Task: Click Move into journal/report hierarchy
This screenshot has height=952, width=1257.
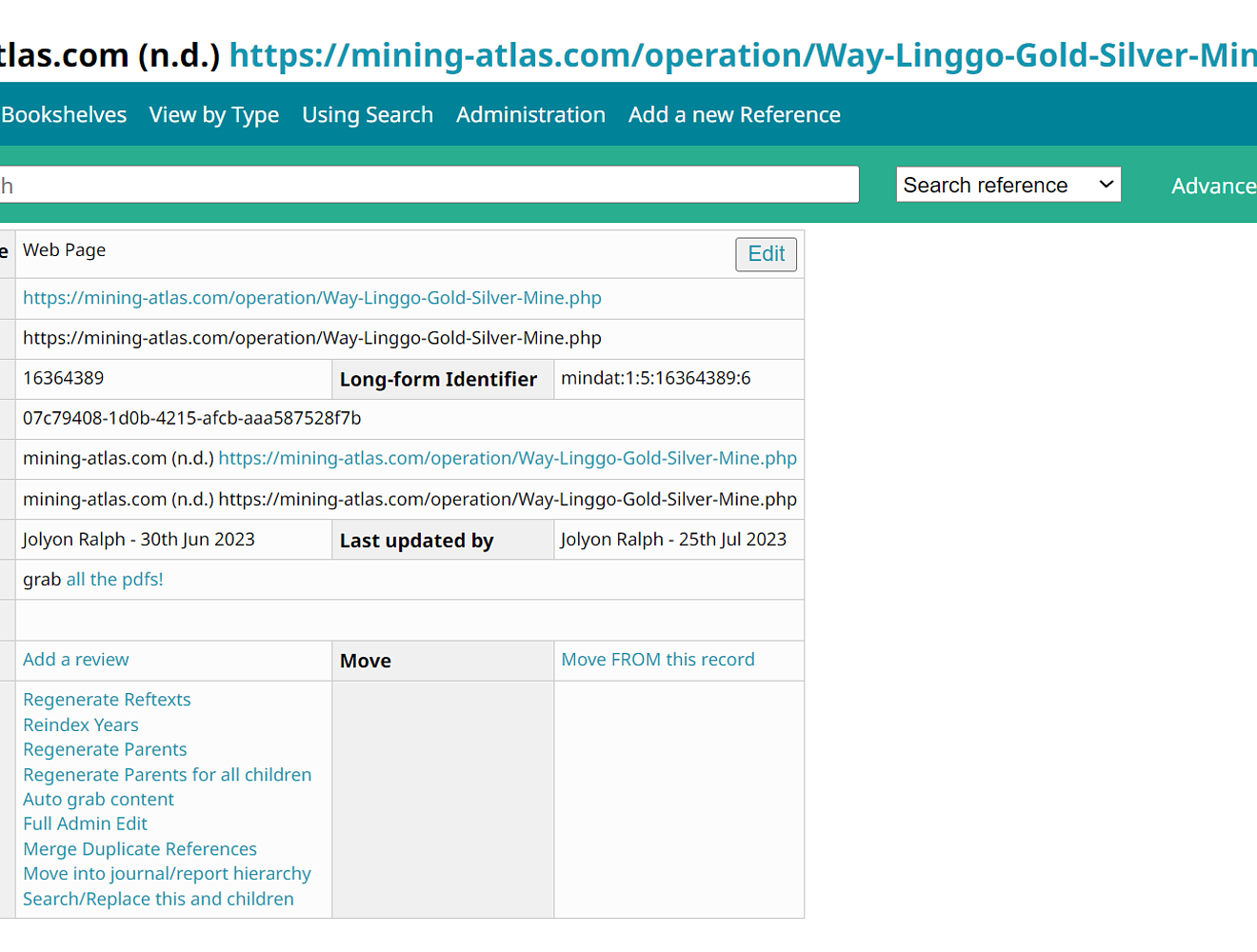Action: [167, 873]
